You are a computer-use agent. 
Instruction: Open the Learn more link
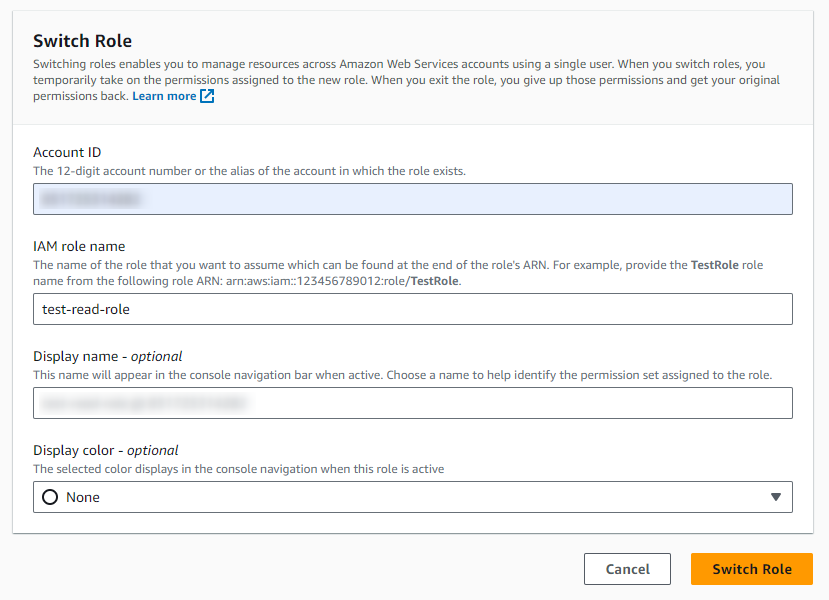pos(164,96)
